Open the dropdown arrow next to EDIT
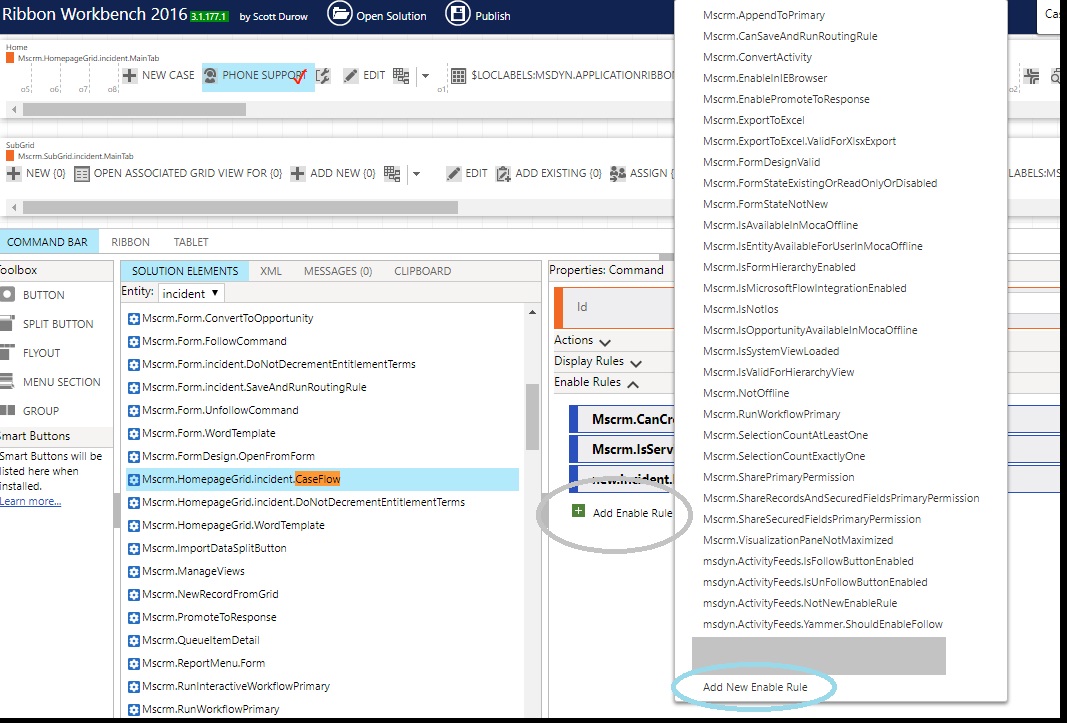 [424, 75]
